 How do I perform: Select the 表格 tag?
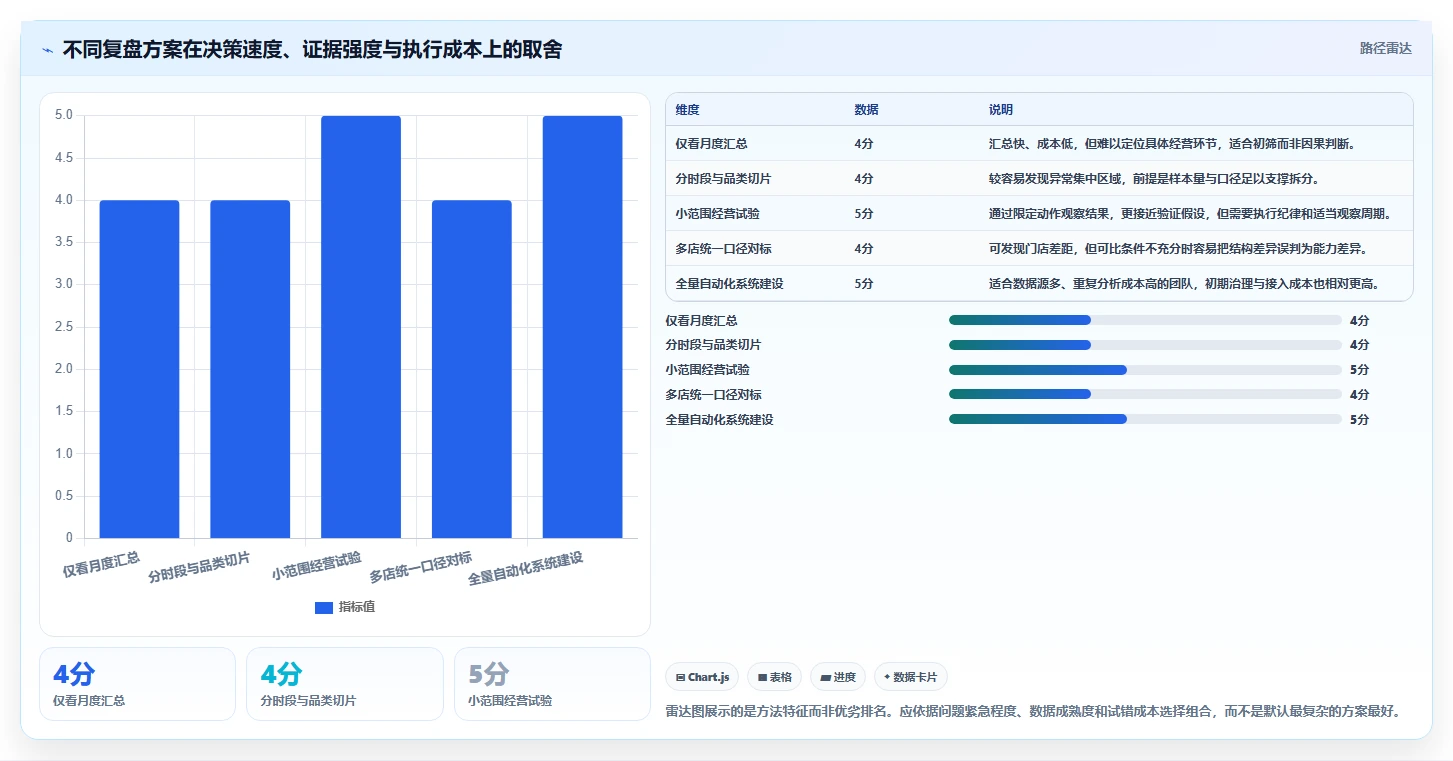pos(775,677)
